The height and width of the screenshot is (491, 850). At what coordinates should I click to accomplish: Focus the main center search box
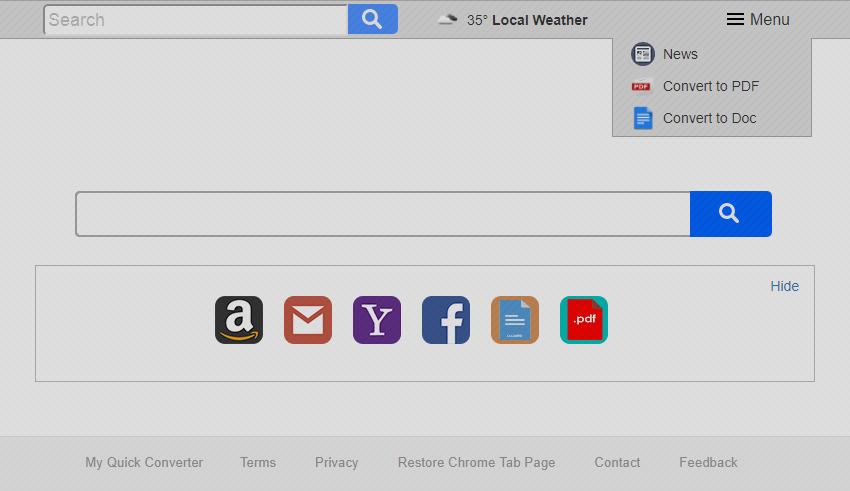click(382, 214)
